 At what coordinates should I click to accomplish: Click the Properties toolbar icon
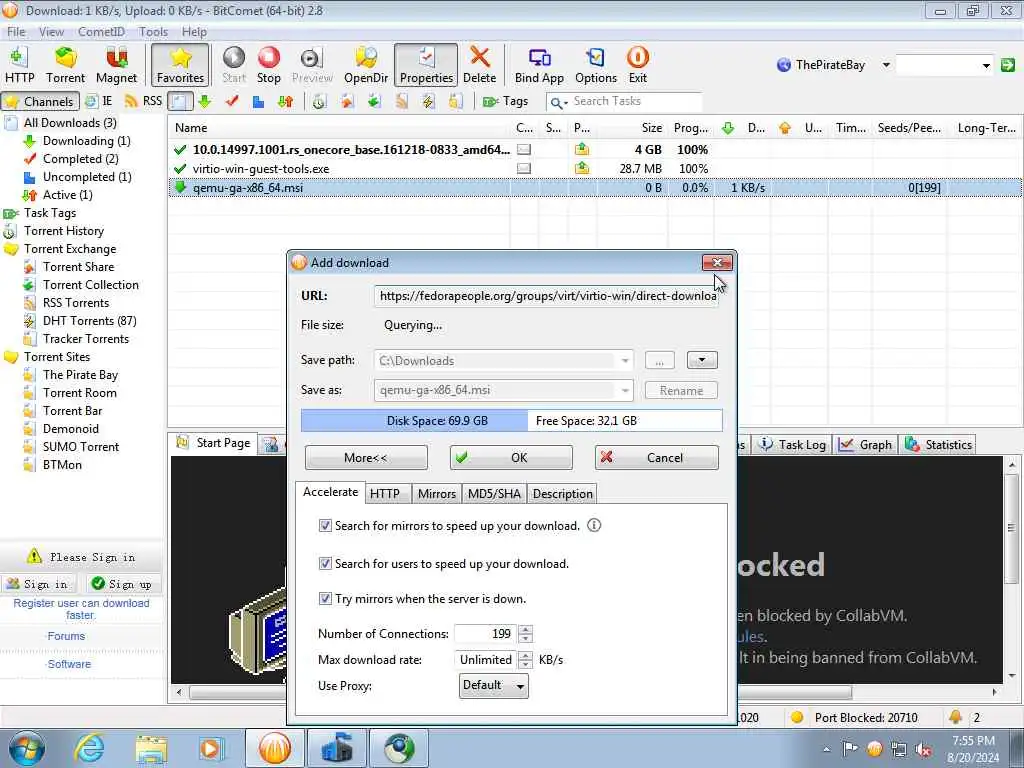coord(426,65)
